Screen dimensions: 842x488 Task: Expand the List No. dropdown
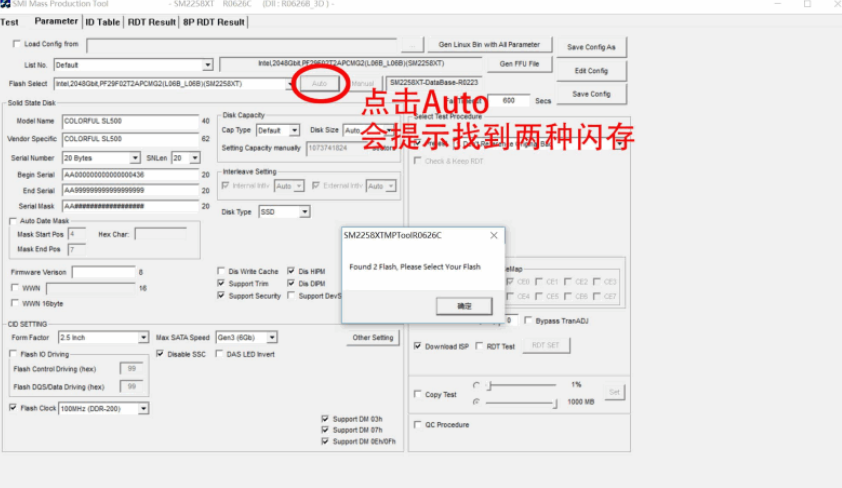coord(207,65)
